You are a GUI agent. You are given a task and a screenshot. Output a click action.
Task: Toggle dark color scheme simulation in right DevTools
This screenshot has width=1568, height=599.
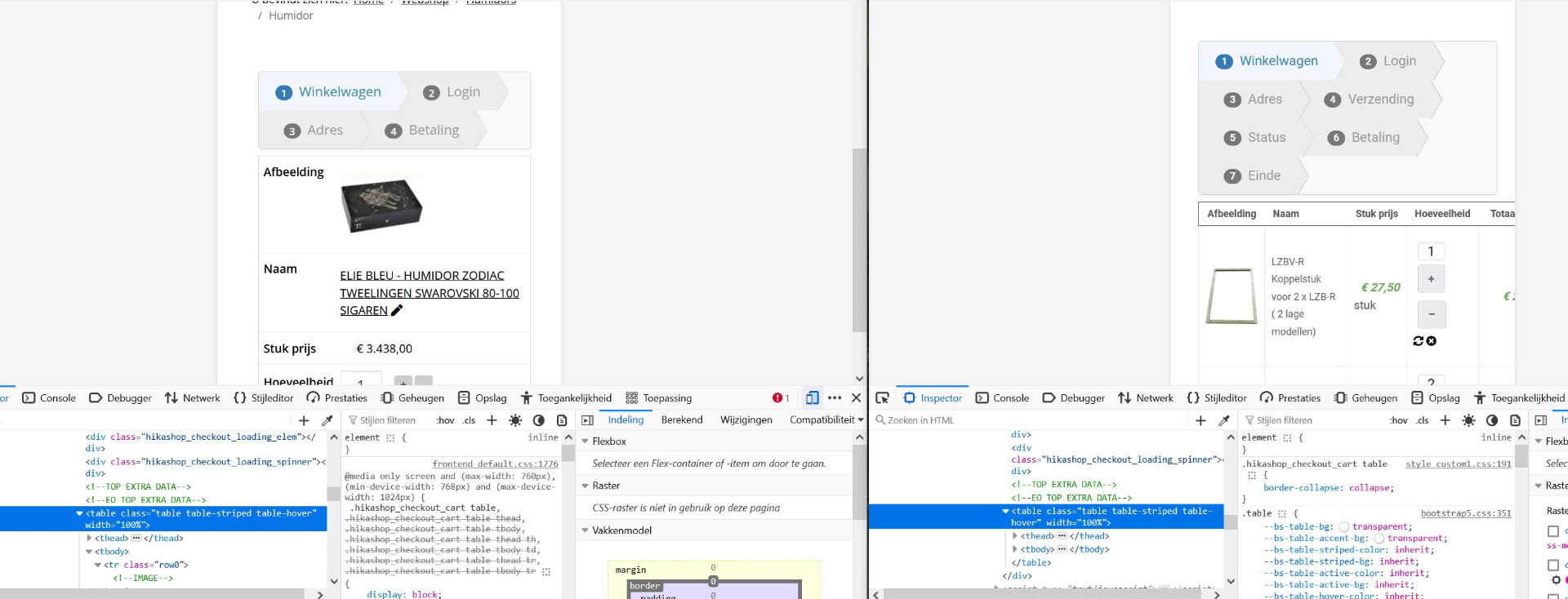pos(1492,420)
